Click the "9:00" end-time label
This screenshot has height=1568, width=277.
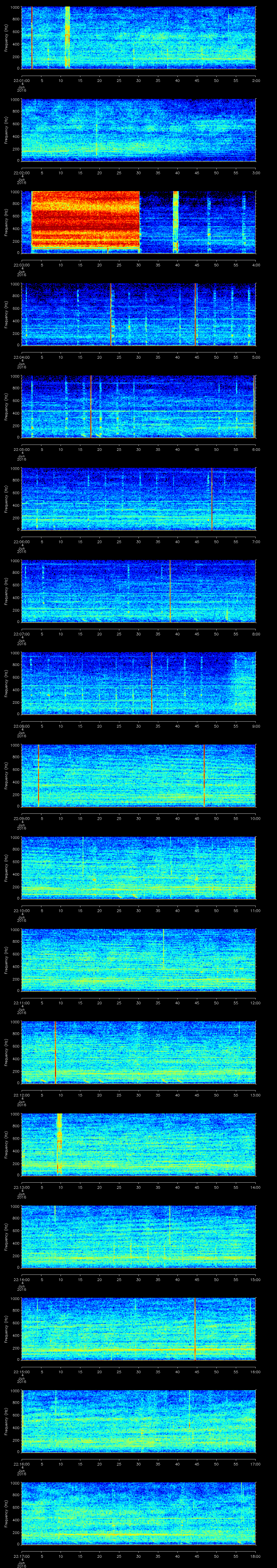(256, 726)
